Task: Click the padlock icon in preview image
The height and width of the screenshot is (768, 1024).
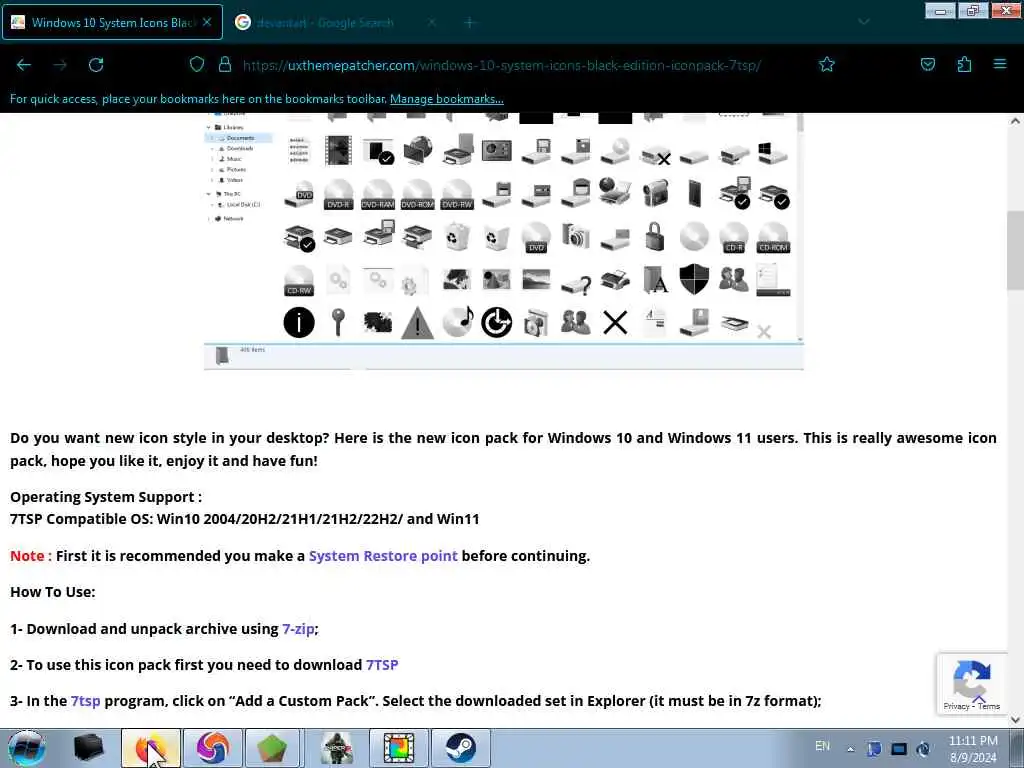Action: point(654,236)
